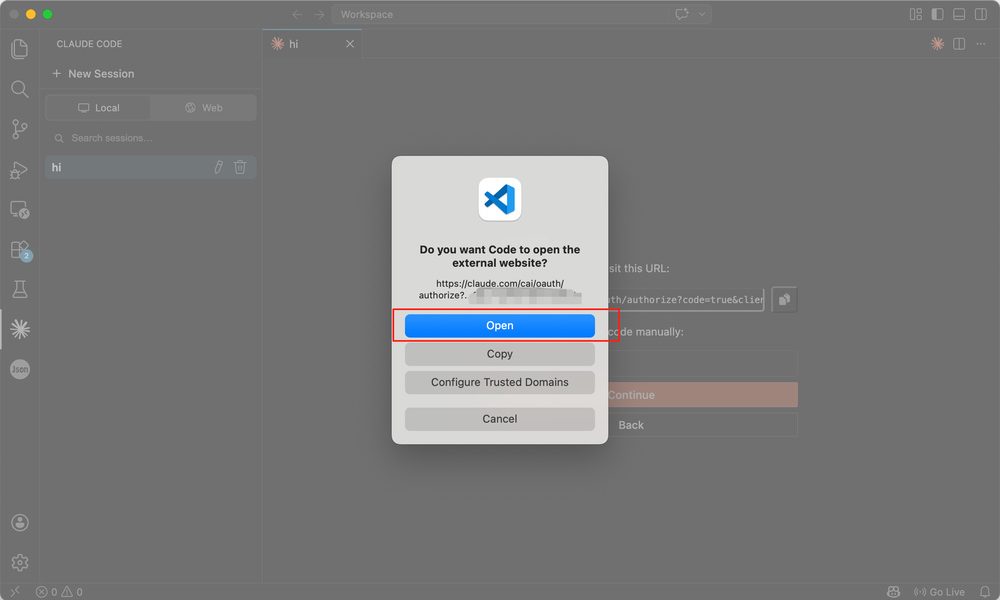1000x600 pixels.
Task: Delete the hi session using the trash icon
Action: (x=240, y=167)
